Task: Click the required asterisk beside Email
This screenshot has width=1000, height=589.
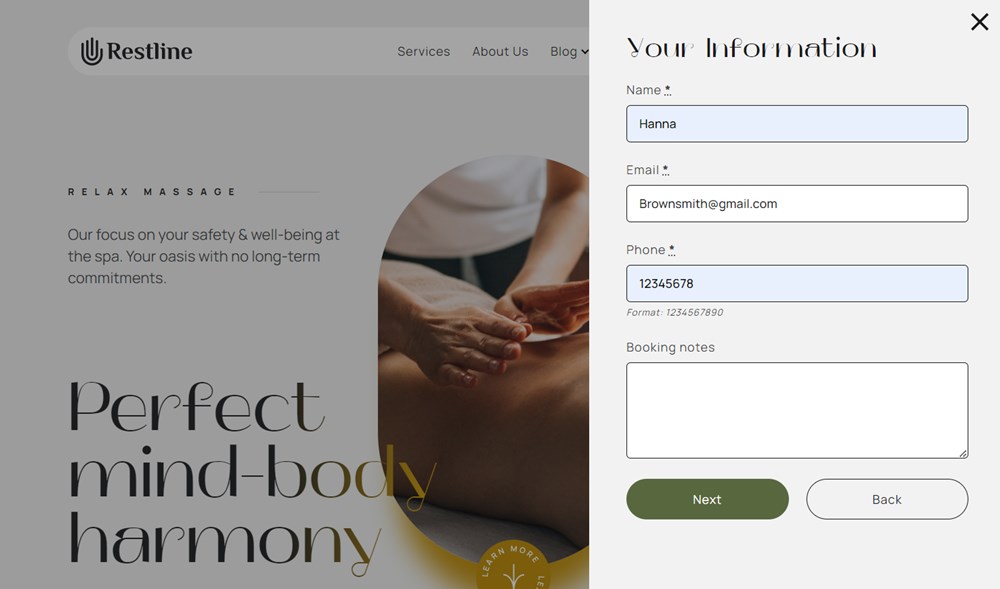Action: point(665,170)
